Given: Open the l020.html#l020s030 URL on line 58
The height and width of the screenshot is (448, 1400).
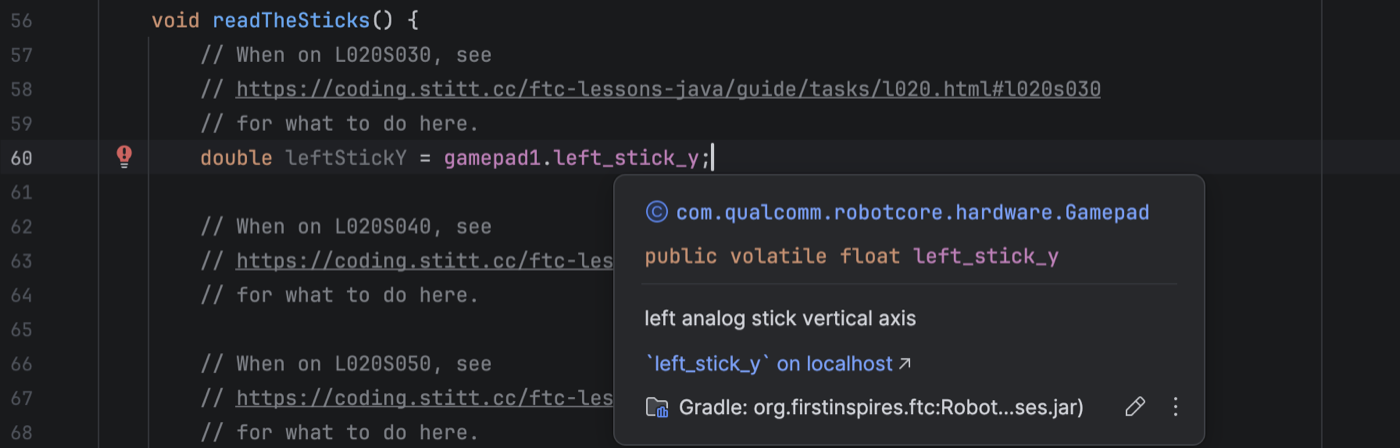Looking at the screenshot, I should (668, 90).
